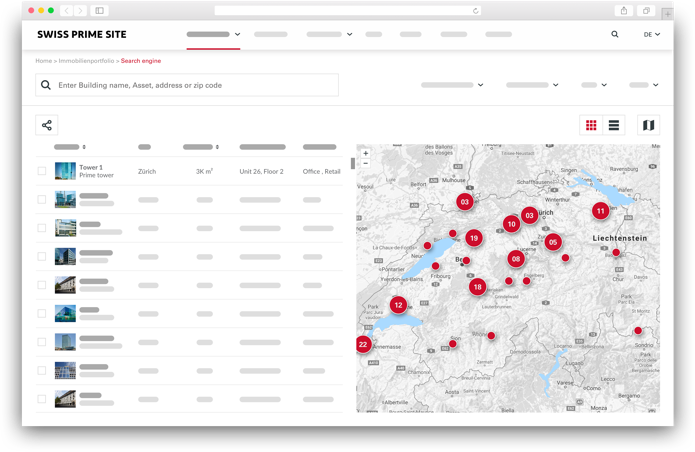The width and height of the screenshot is (695, 452).
Task: Open the first filter dropdown
Action: tap(452, 85)
